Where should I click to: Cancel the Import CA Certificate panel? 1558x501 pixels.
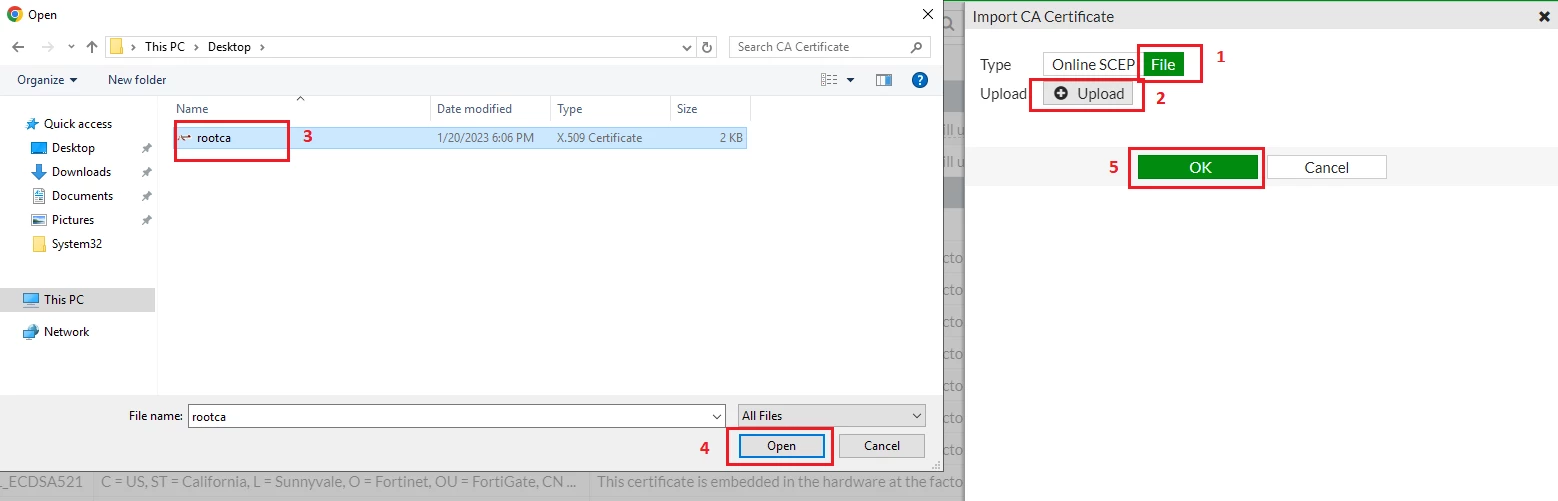click(1327, 167)
